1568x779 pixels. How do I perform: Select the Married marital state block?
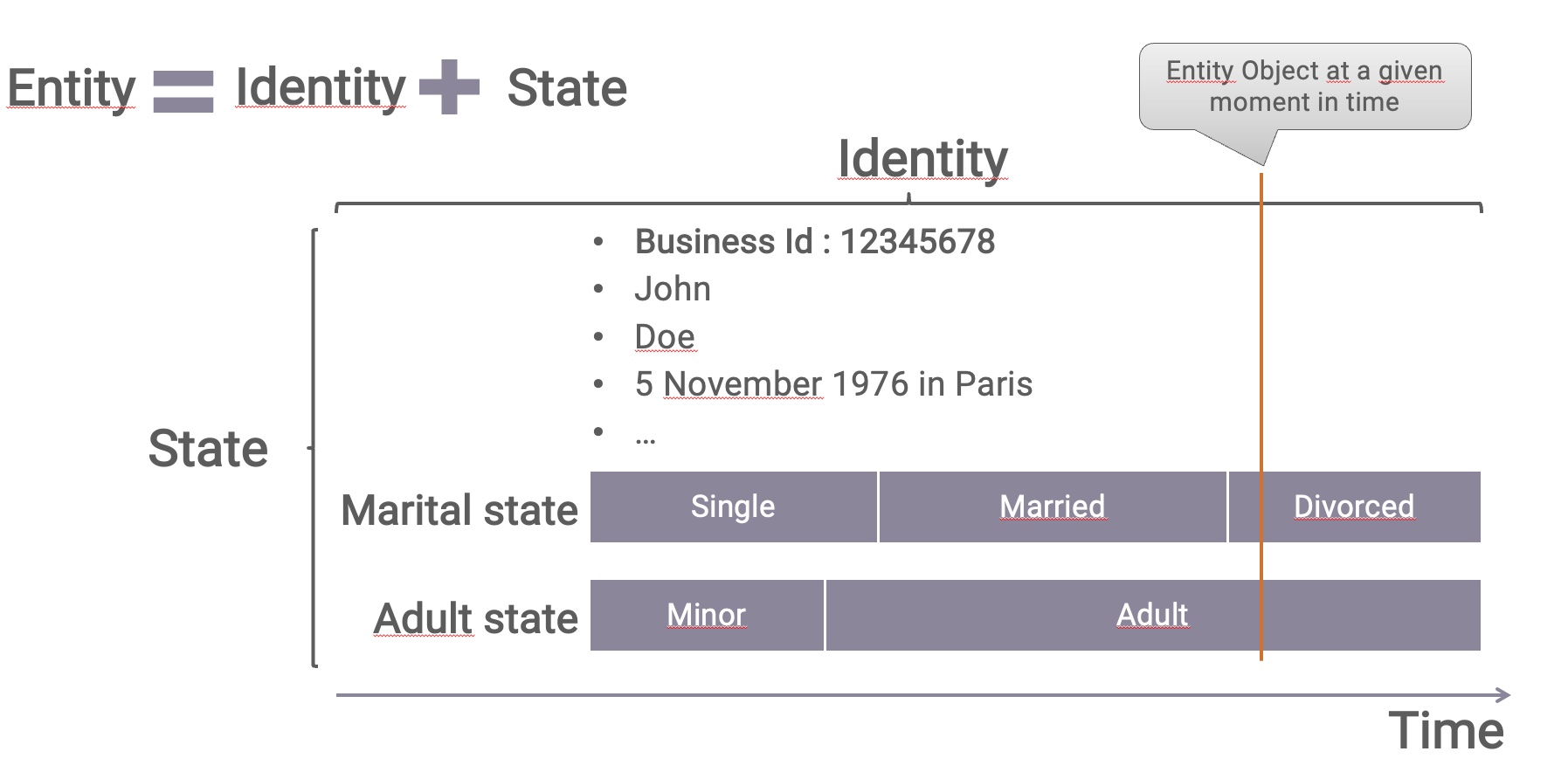[1053, 507]
